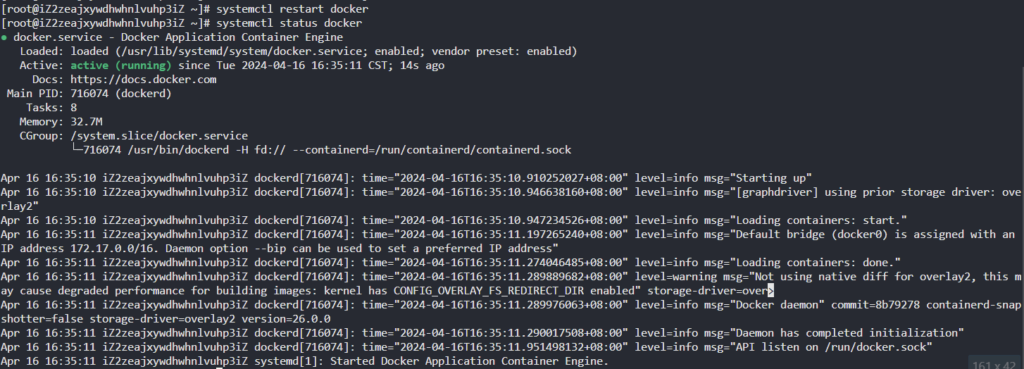
Task: Click the 'systemctl status docker' command text
Action: pos(289,24)
